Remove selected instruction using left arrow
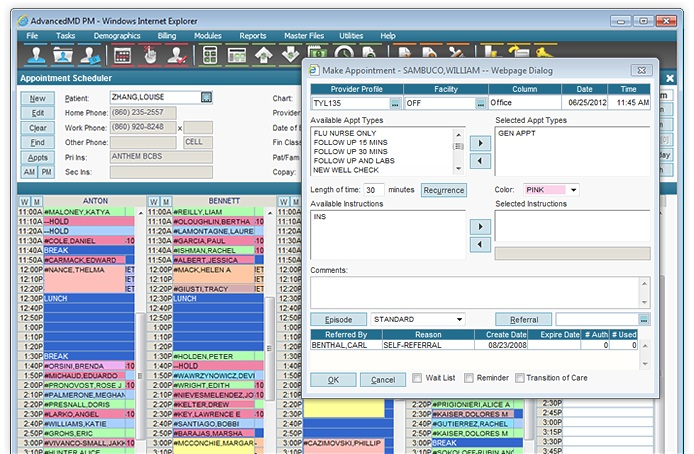Screen dimensions: 694x454 tap(480, 244)
